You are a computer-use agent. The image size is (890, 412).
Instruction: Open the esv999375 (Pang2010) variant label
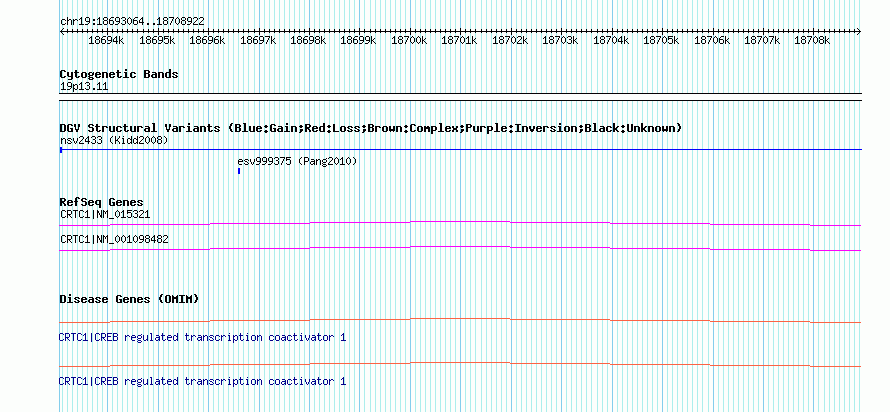(x=297, y=162)
